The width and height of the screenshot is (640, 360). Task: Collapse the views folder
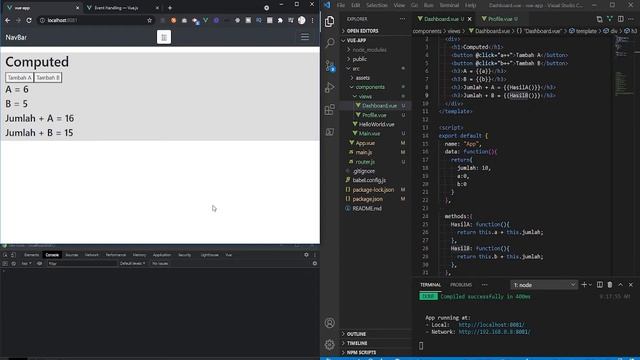[x=376, y=96]
